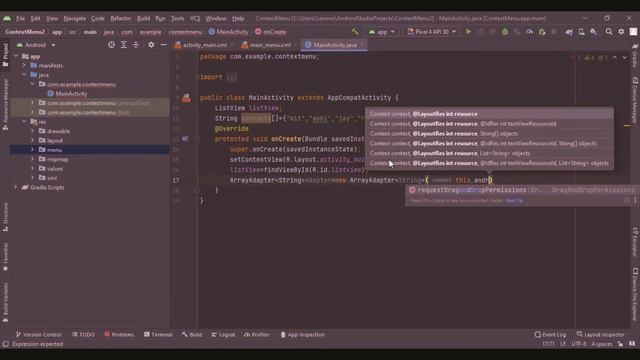Open the Problems tool window
Screen dimensions: 640x360
pyautogui.click(x=119, y=335)
